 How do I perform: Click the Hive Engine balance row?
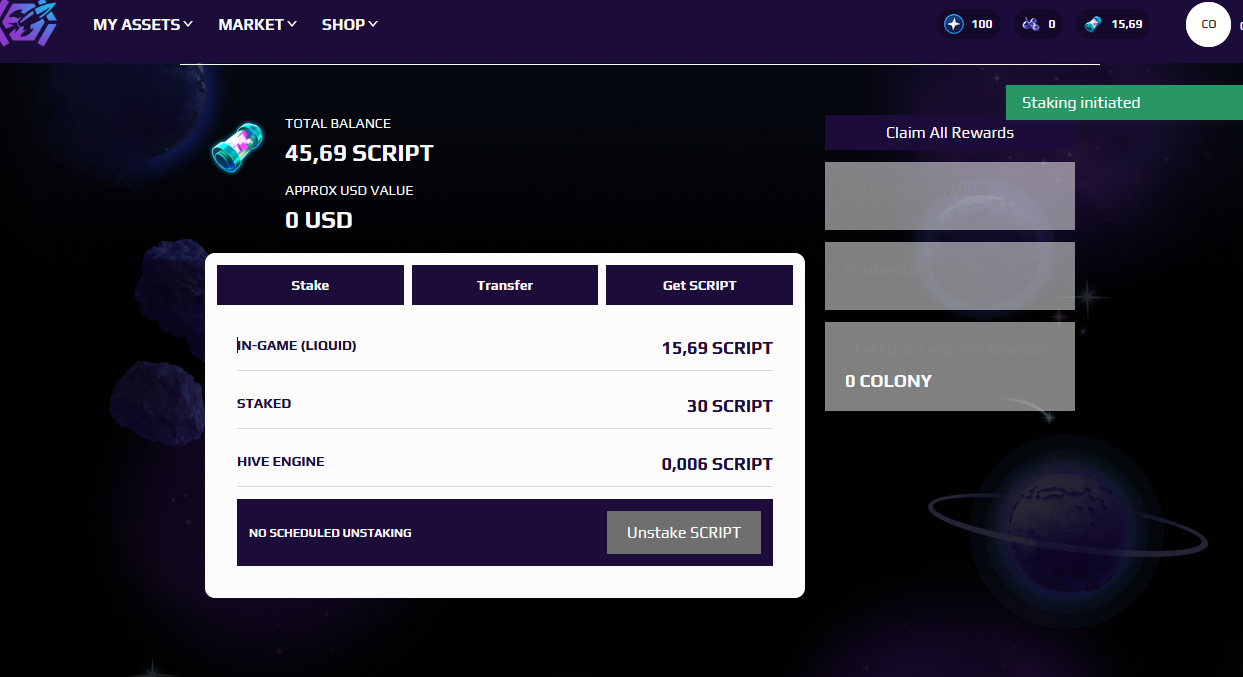pyautogui.click(x=504, y=463)
